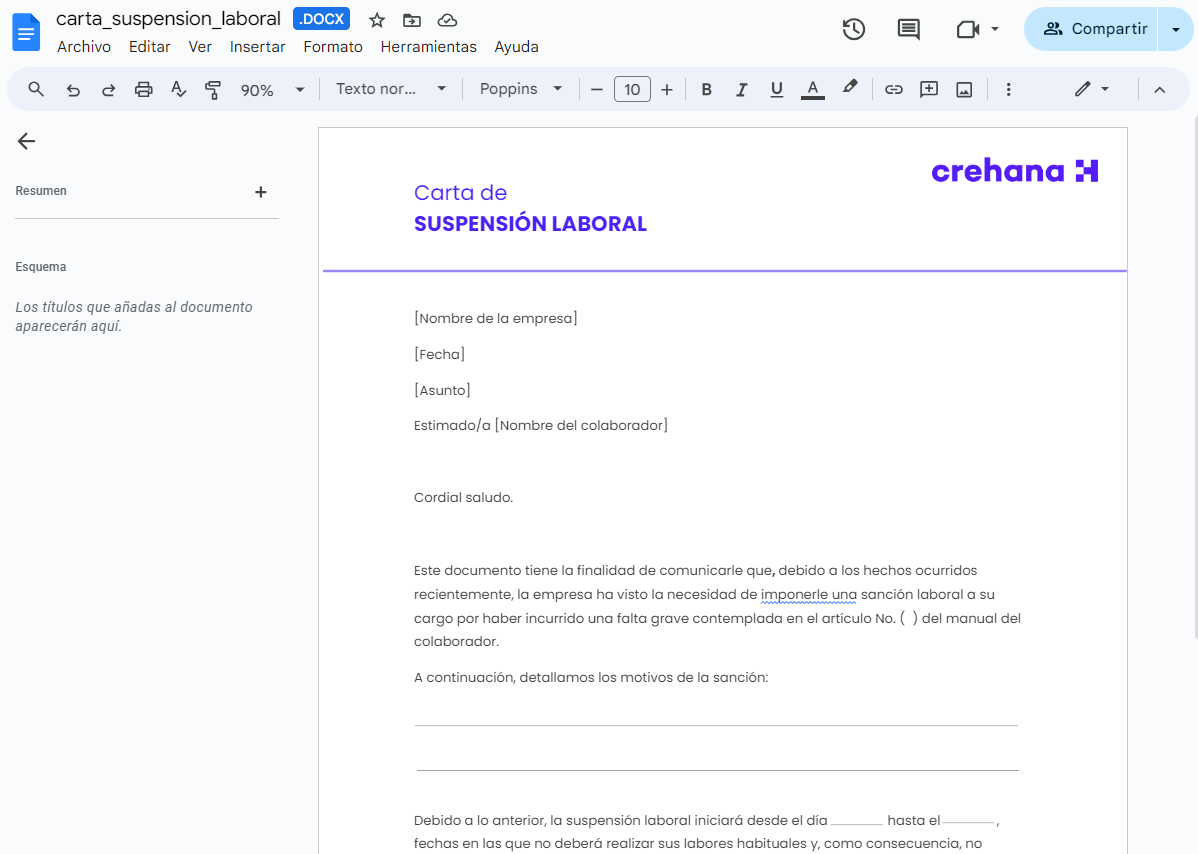
Task: Open the comments panel icon
Action: 908,29
